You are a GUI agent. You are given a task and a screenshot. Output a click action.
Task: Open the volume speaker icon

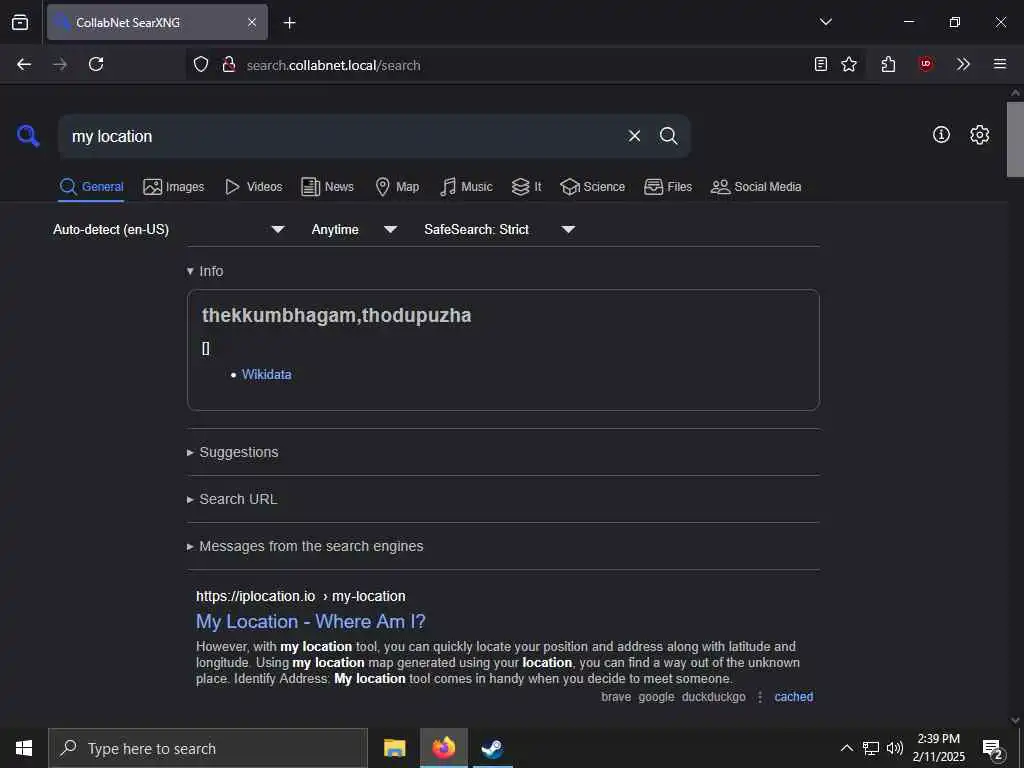coord(895,748)
